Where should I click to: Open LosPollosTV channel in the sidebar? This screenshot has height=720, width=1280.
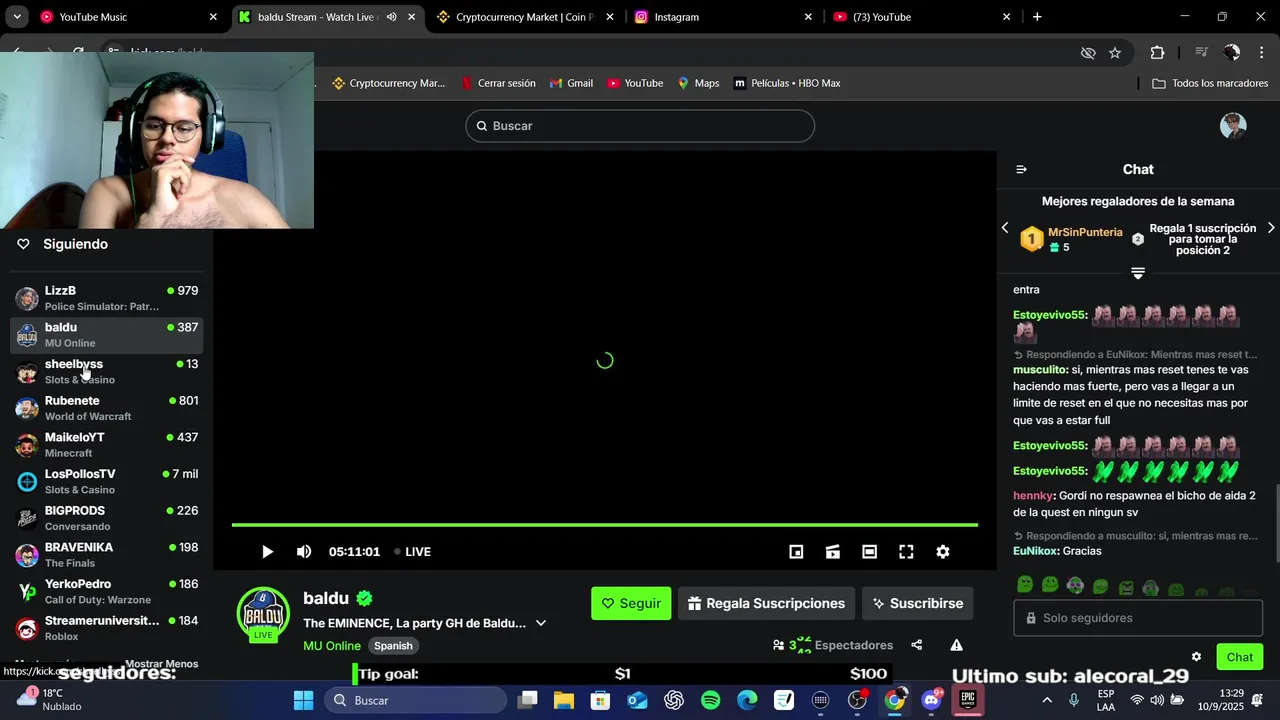click(107, 481)
